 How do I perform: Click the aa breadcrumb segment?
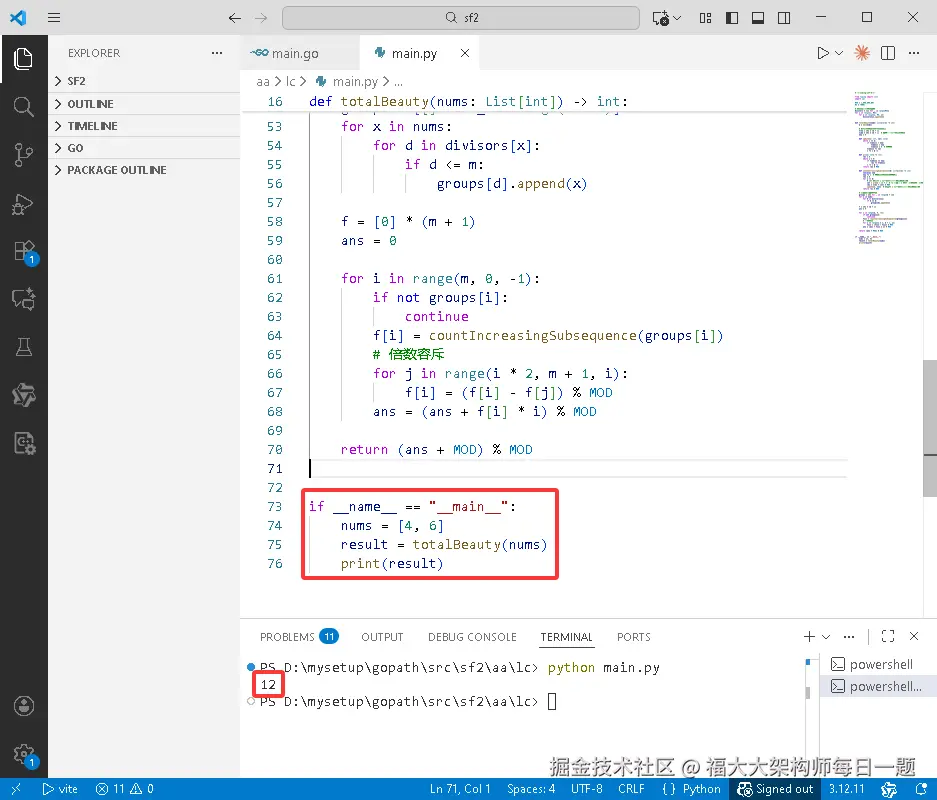coord(263,81)
